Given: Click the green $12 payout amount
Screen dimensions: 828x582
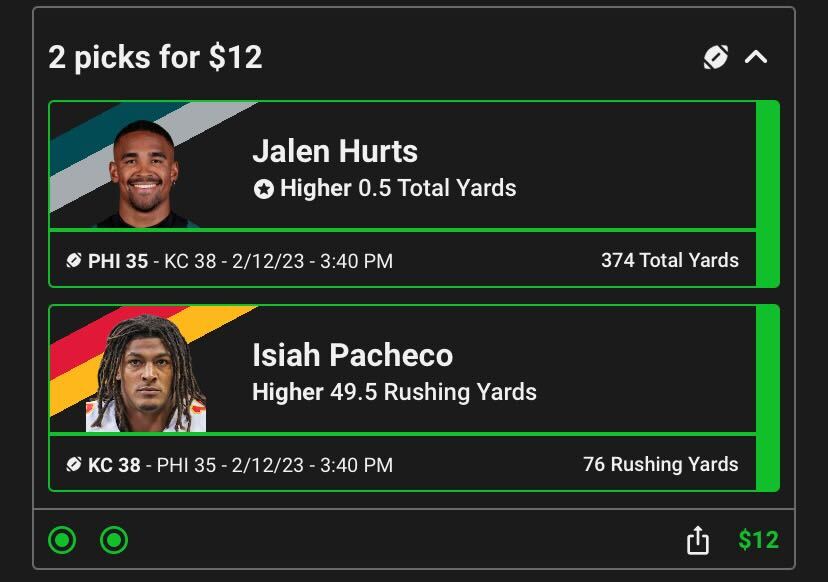Looking at the screenshot, I should (758, 541).
